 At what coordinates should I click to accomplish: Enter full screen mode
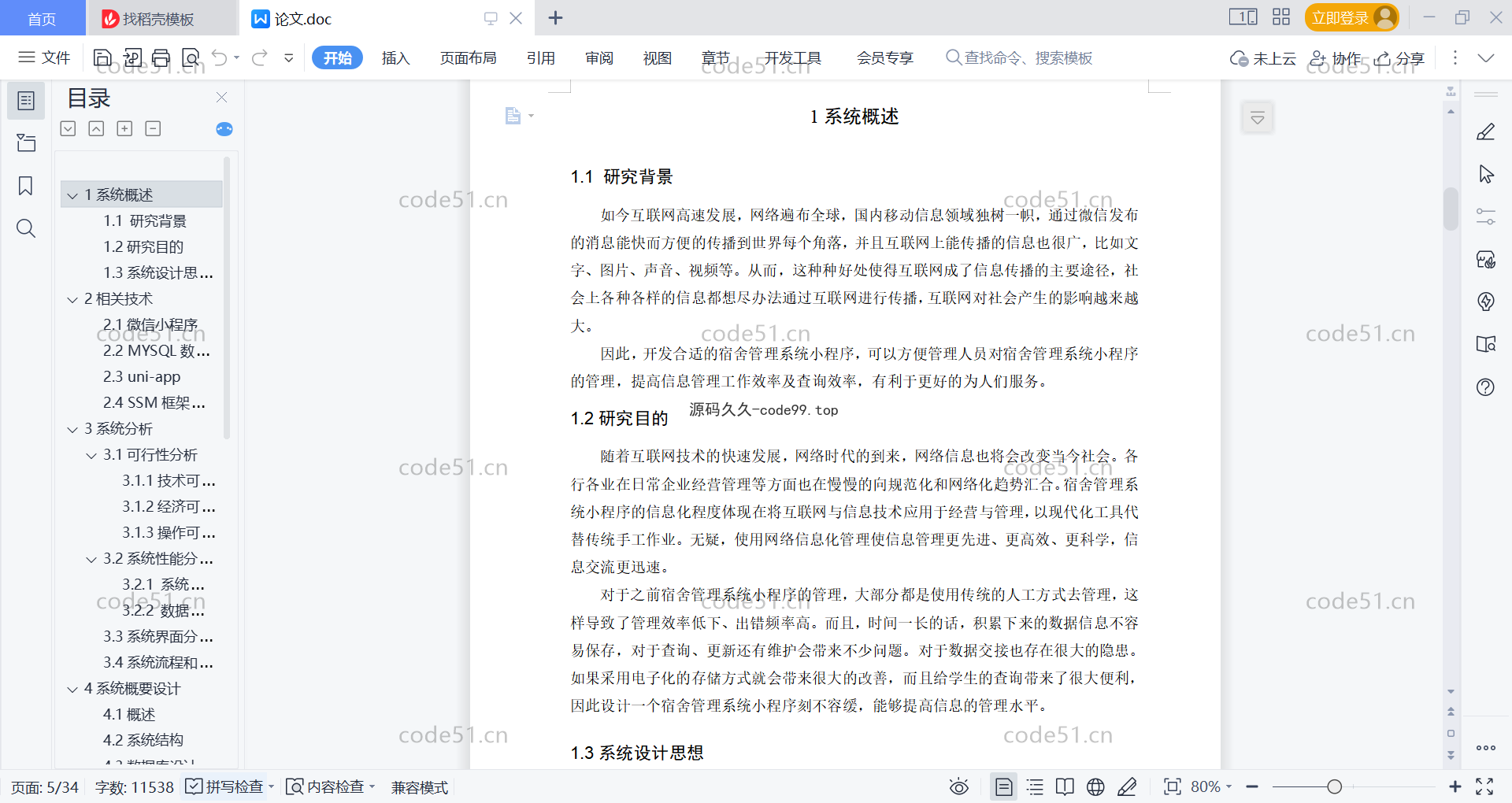click(x=1484, y=786)
